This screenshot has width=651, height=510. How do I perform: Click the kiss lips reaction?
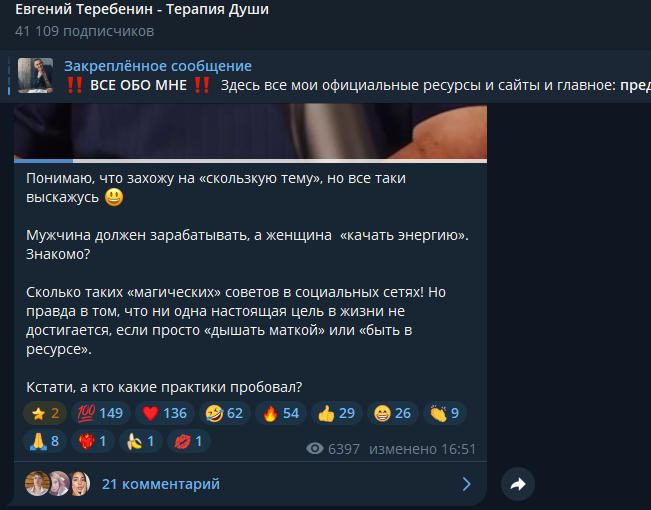189,441
